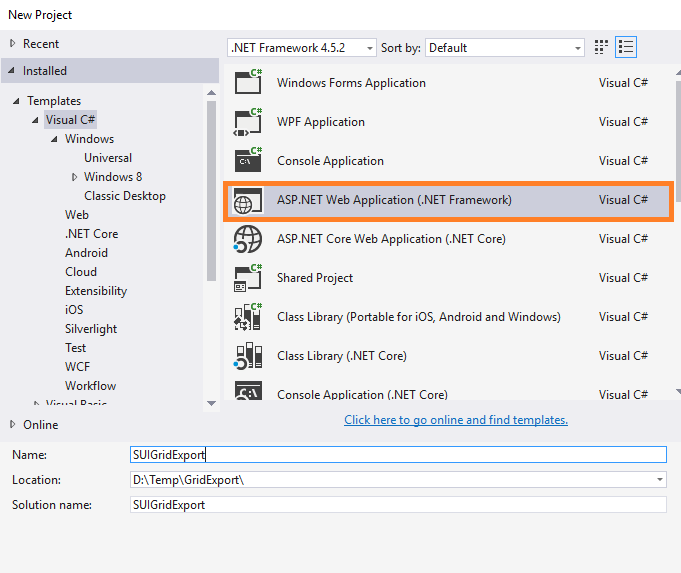Switch to small icons view
Viewport: 681px width, 573px height.
601,47
